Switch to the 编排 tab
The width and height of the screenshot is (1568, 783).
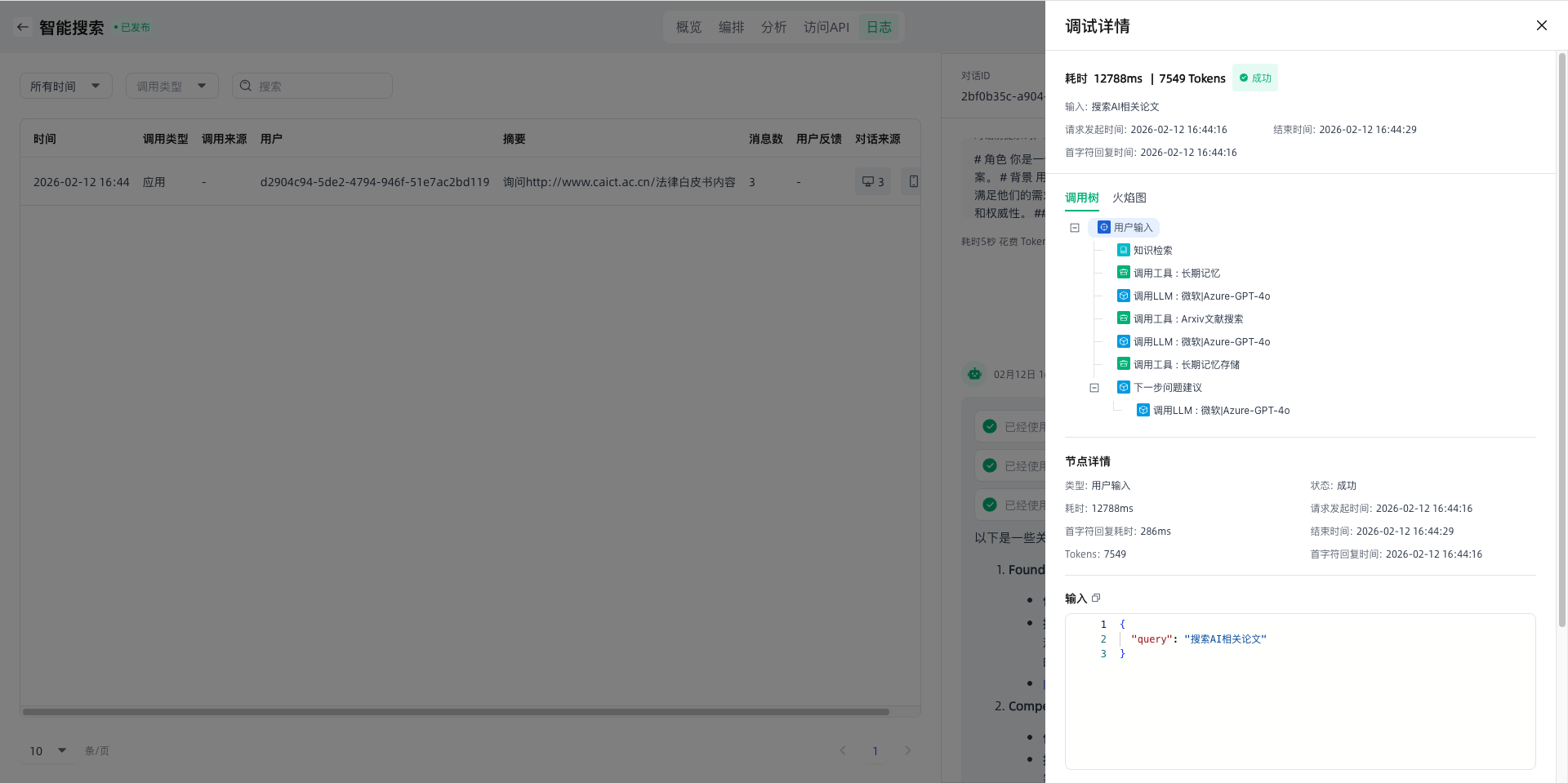tap(731, 27)
